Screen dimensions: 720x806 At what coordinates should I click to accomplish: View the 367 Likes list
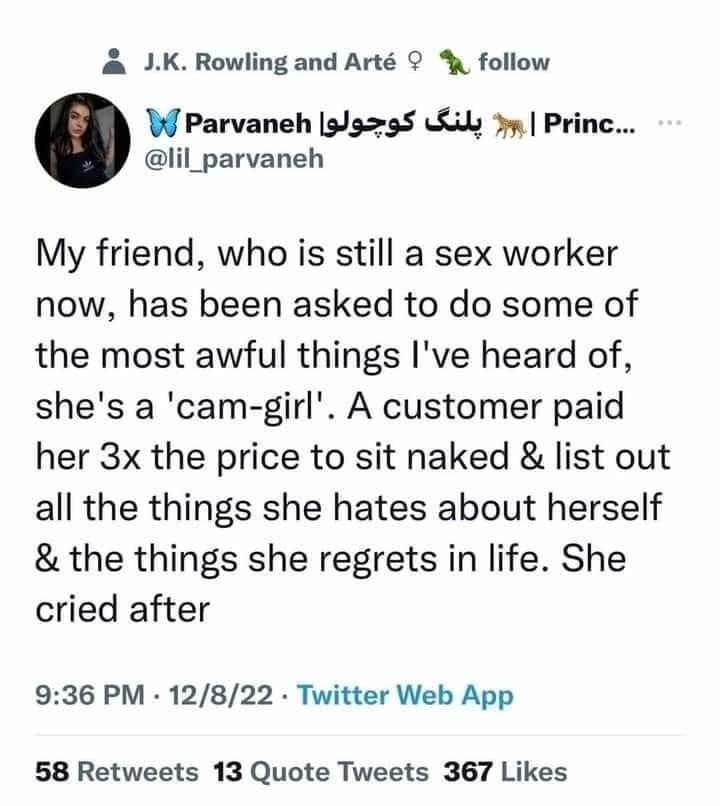(505, 772)
